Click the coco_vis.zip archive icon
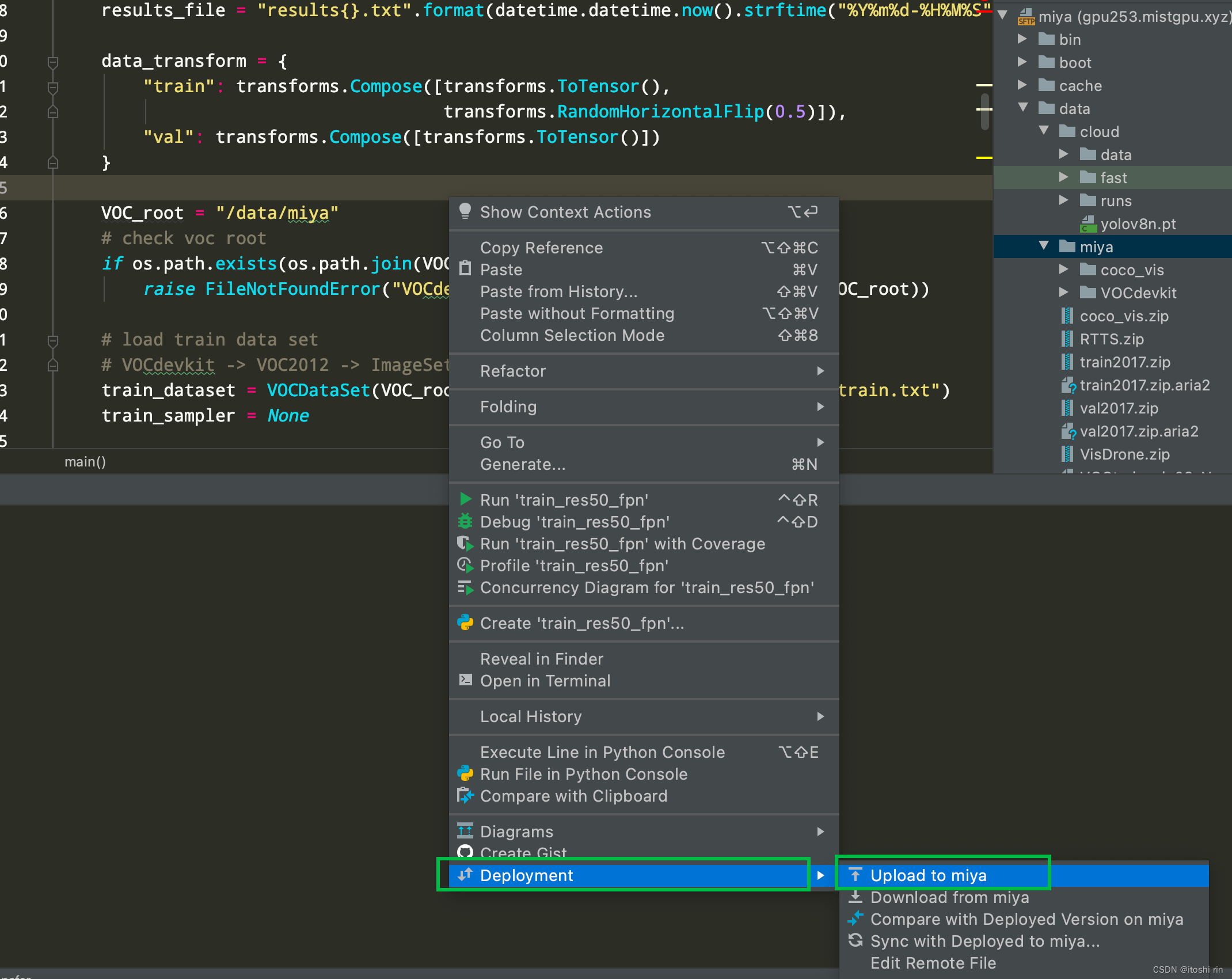Screen dimensions: 1232x979 click(1067, 316)
